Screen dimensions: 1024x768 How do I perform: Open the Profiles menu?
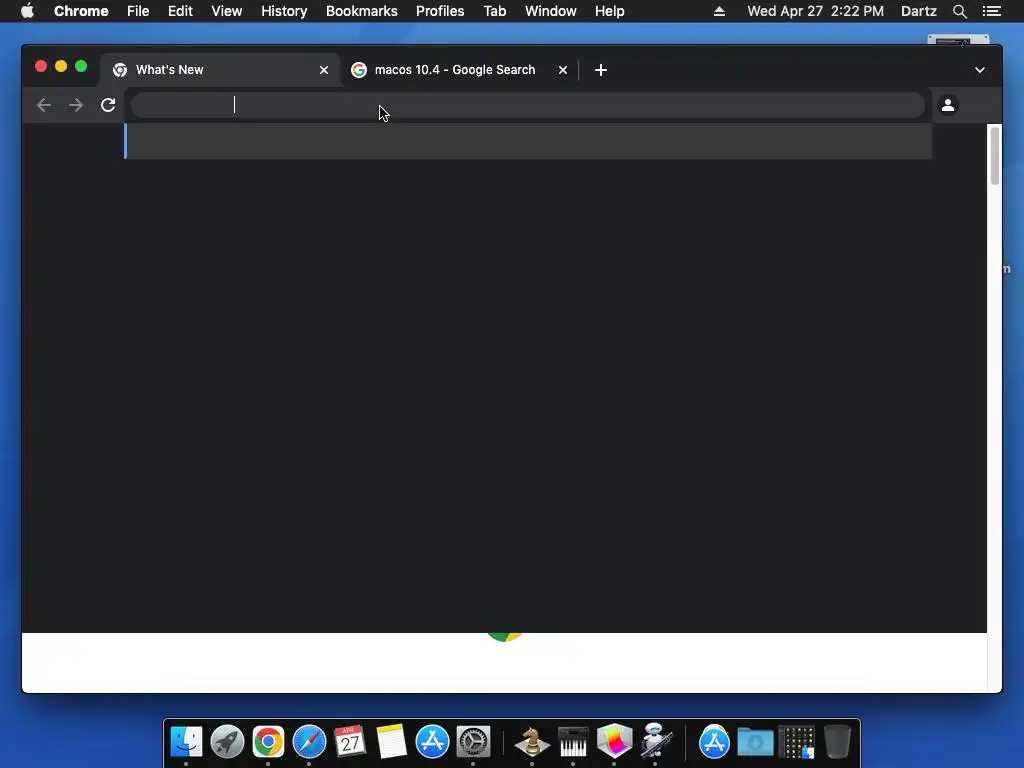tap(440, 11)
